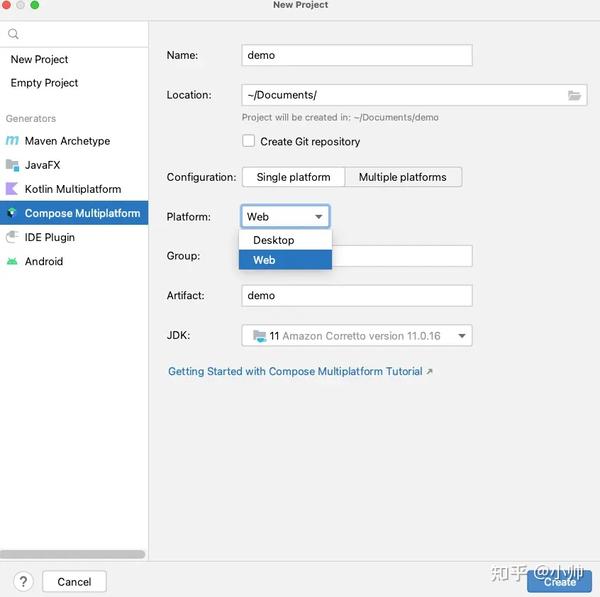Select Single platform configuration

pos(293,177)
